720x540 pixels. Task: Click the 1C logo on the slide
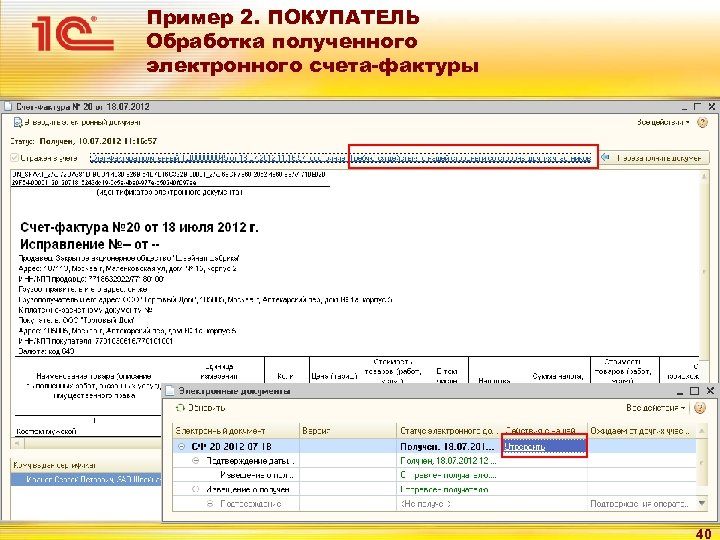pyautogui.click(x=73, y=33)
